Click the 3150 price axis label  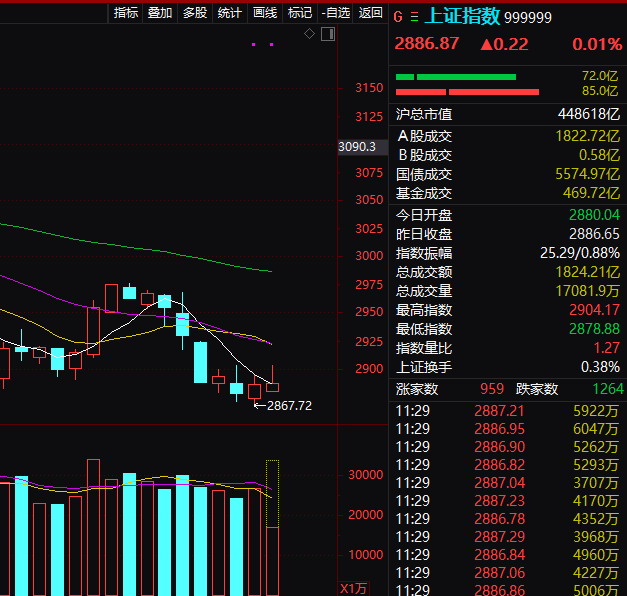[369, 88]
